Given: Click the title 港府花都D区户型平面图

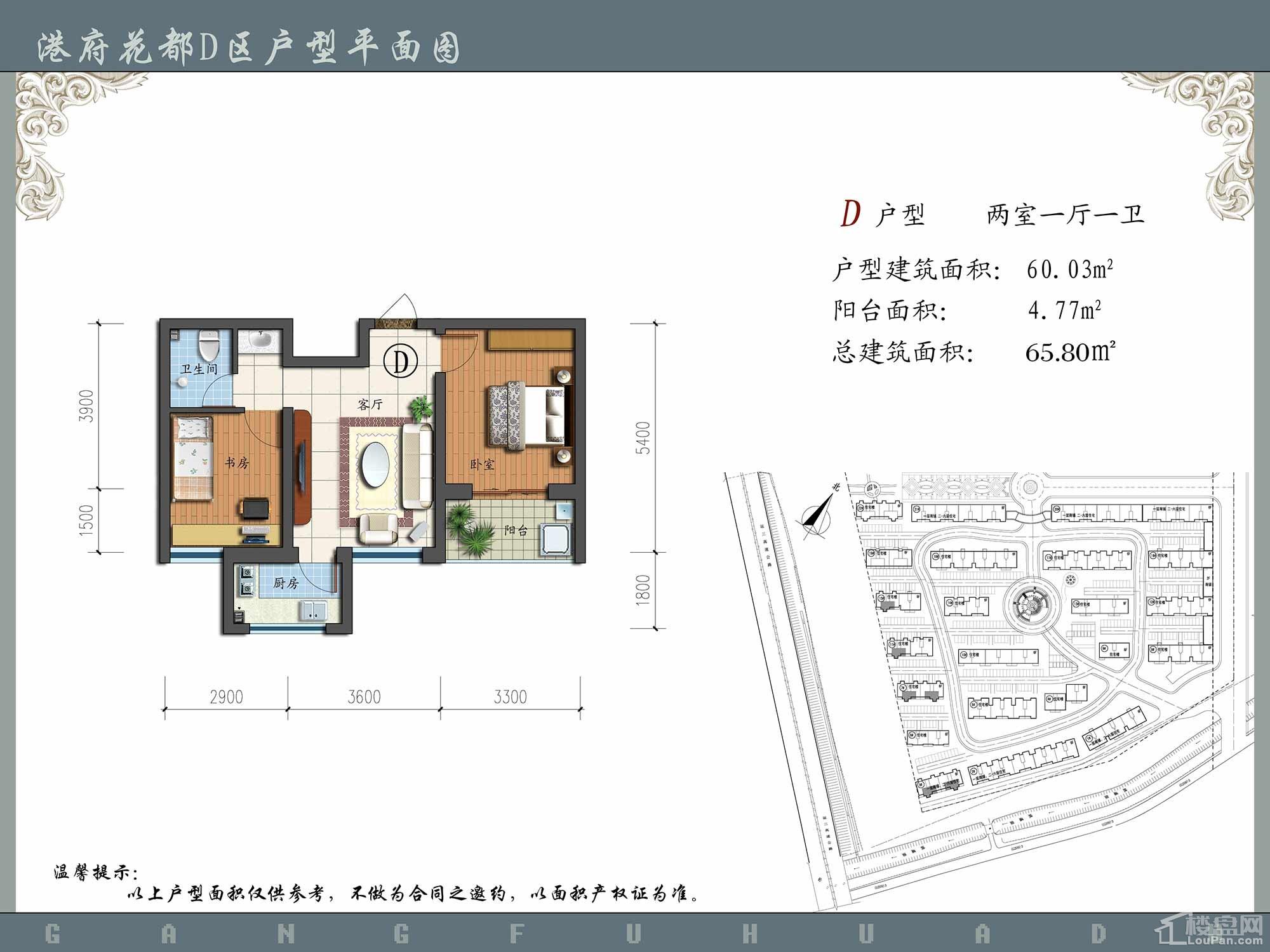Looking at the screenshot, I should 248,48.
